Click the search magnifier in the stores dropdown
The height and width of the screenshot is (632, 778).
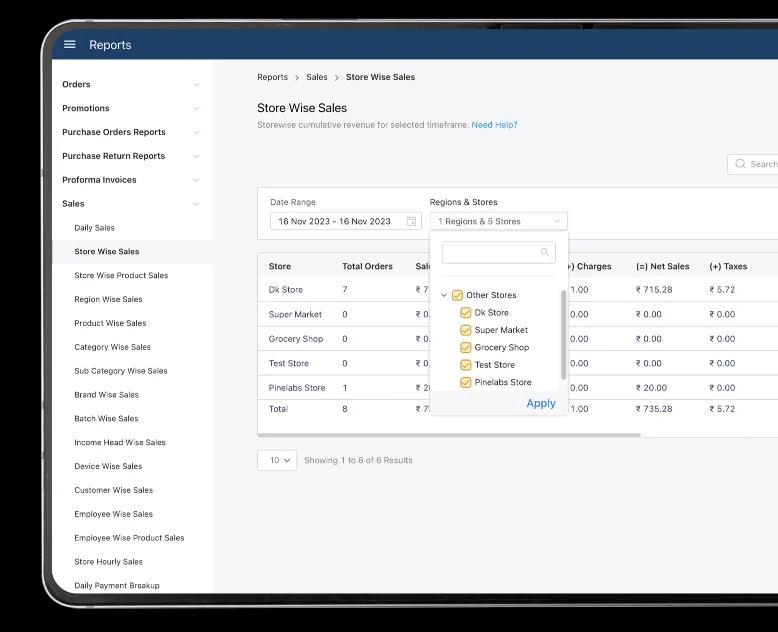coord(544,252)
